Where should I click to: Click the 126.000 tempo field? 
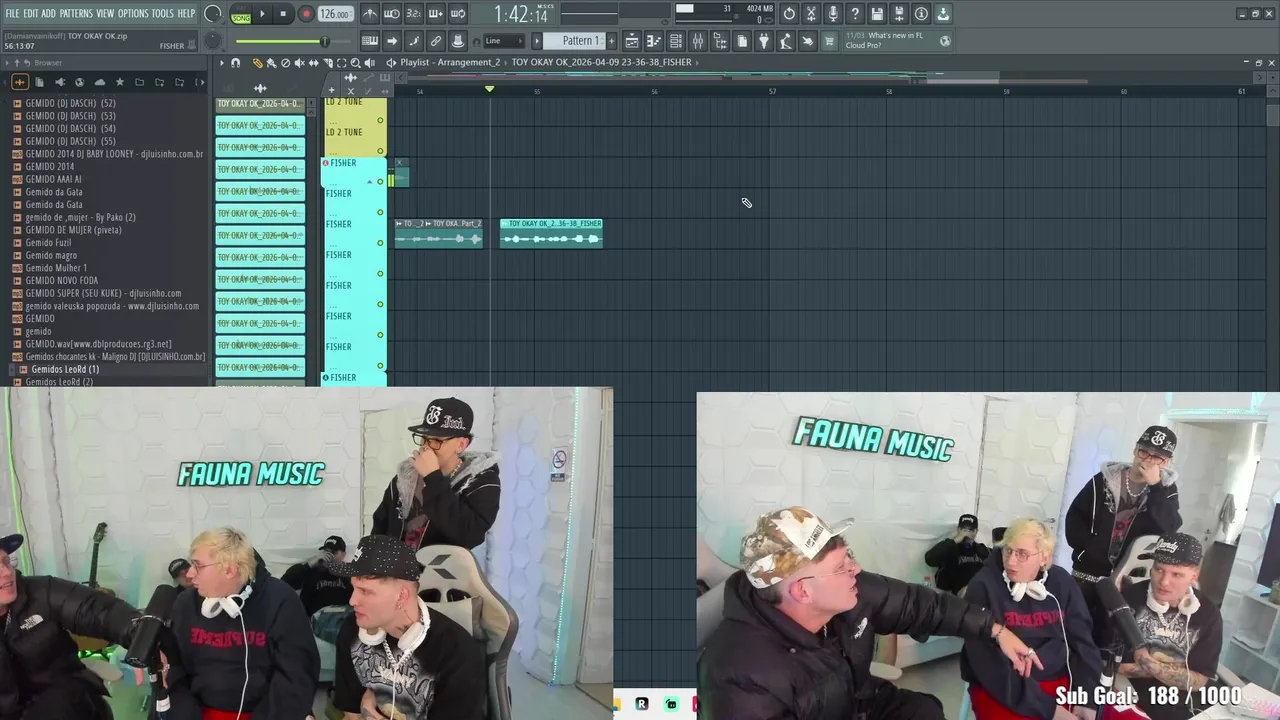coord(336,14)
